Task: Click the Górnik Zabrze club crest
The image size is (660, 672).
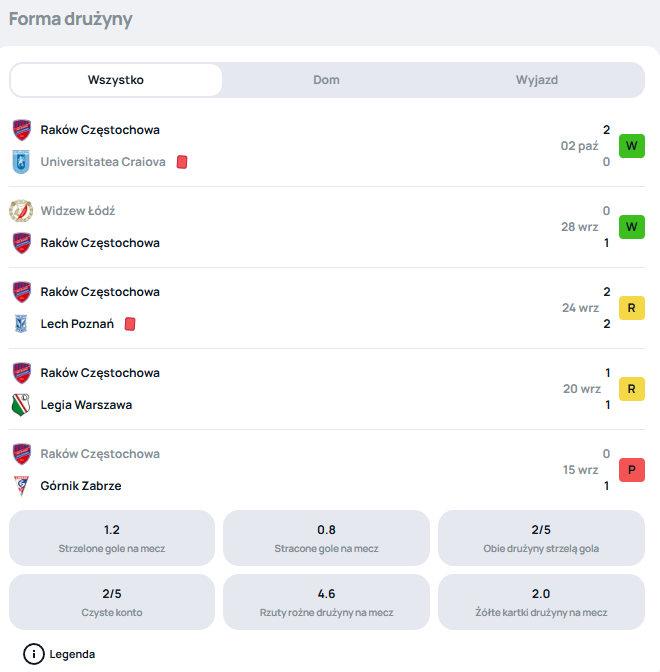Action: (21, 486)
